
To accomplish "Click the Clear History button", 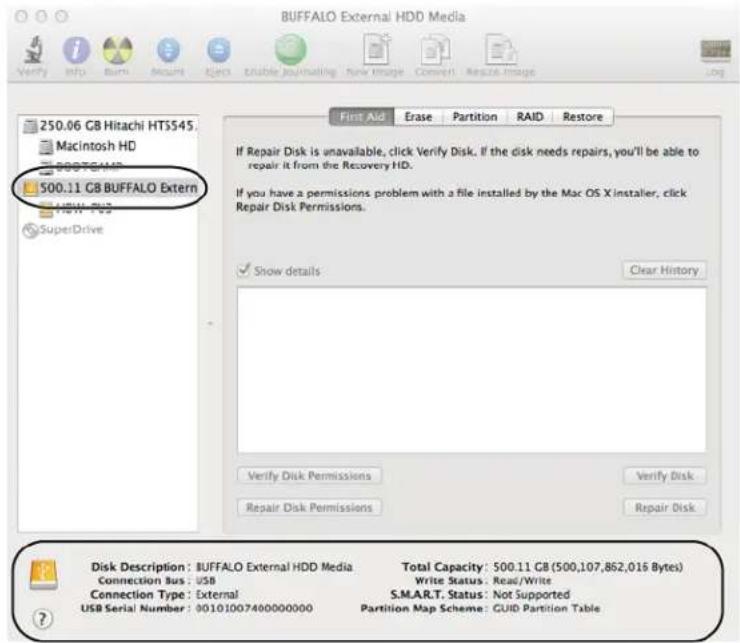I will [x=664, y=270].
